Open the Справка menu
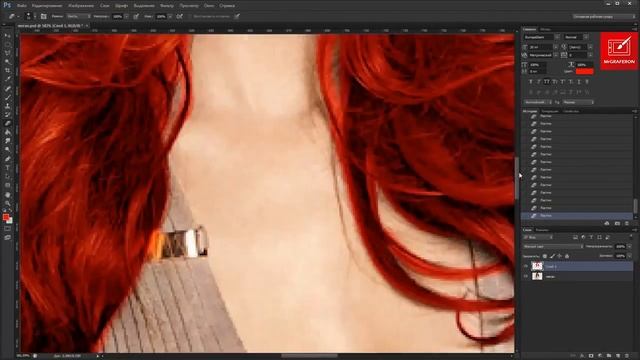The width and height of the screenshot is (640, 360). (227, 6)
